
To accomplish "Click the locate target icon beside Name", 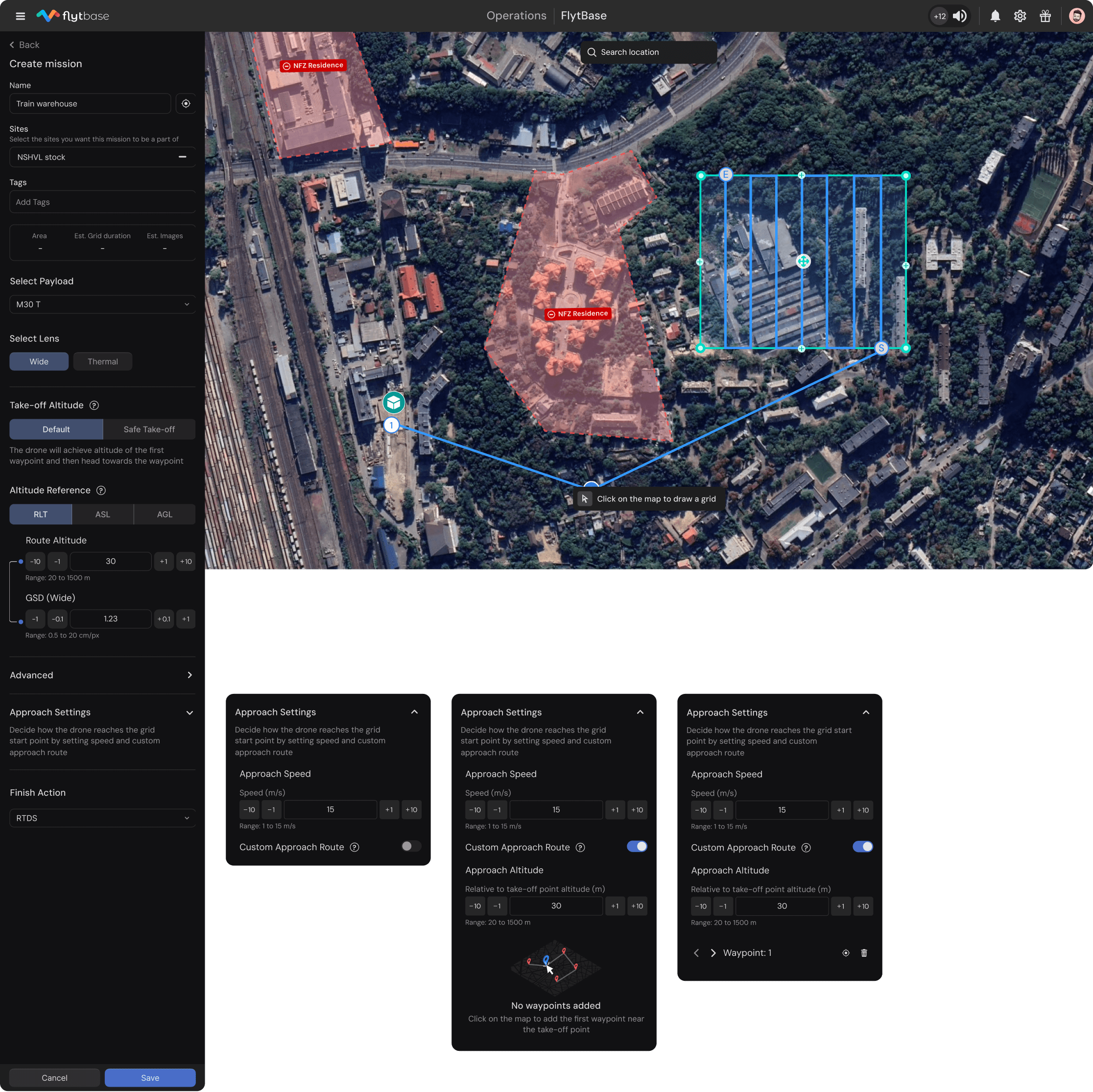I will pos(186,103).
